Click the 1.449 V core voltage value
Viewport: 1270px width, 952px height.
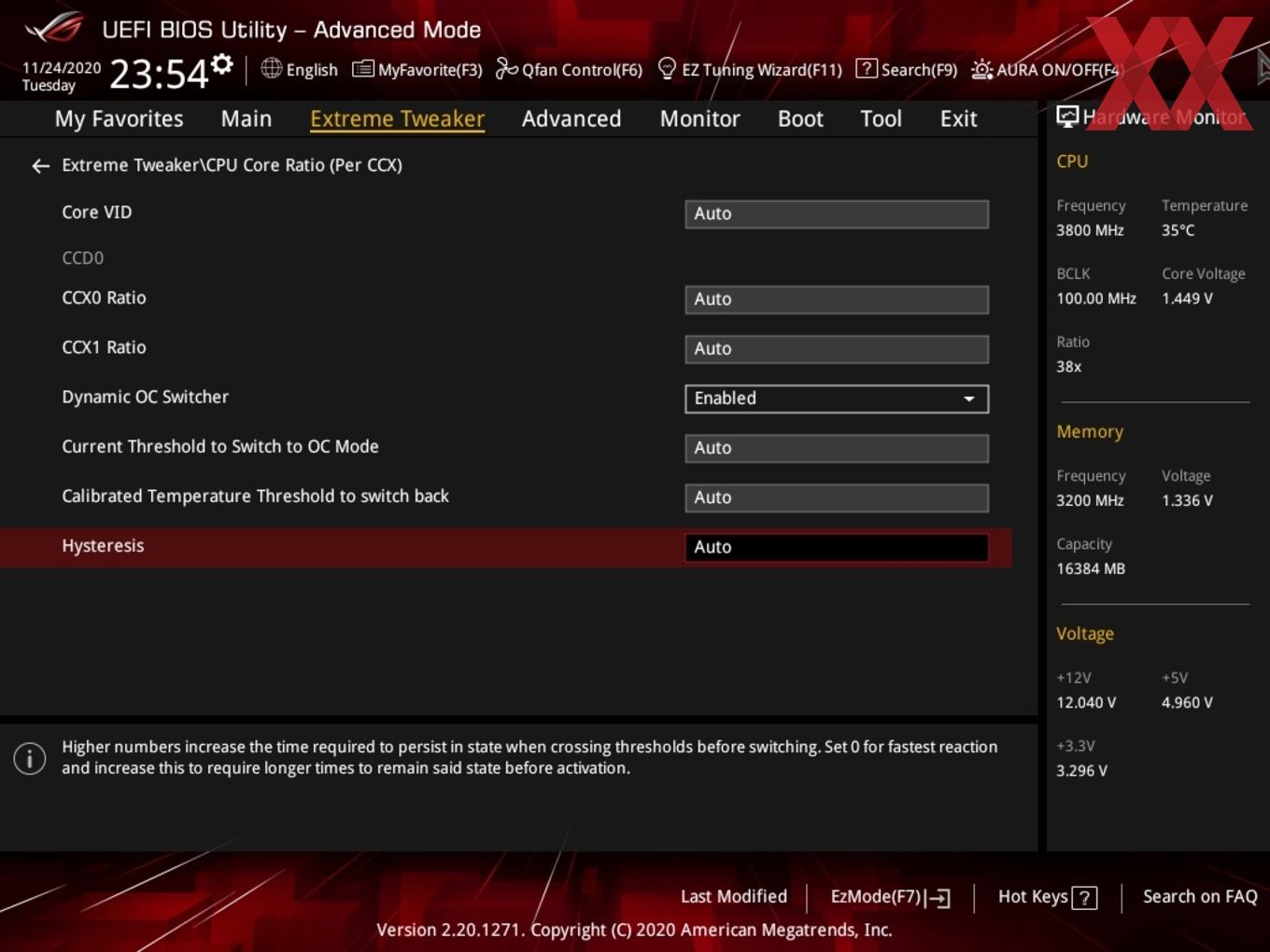click(1187, 298)
